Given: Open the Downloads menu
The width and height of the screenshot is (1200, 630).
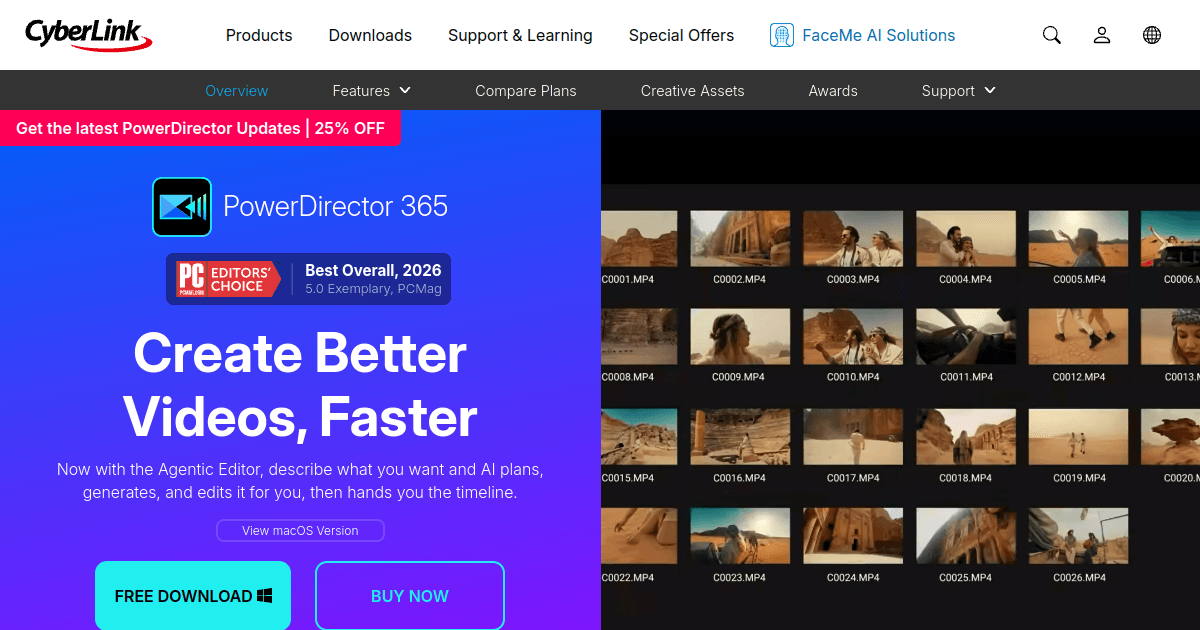Looking at the screenshot, I should click(x=370, y=35).
